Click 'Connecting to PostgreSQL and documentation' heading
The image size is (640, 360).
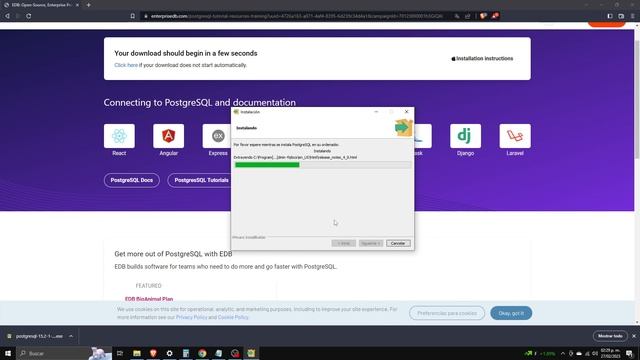pyautogui.click(x=200, y=102)
